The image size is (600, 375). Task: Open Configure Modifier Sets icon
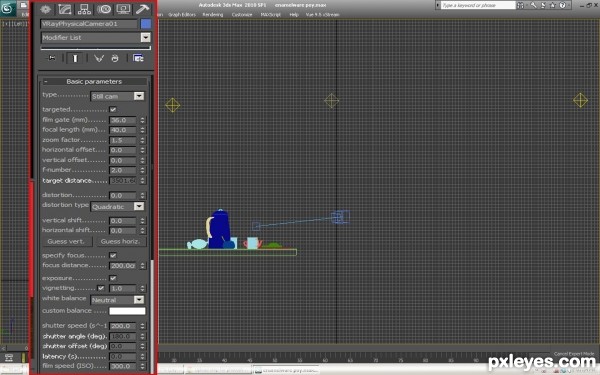click(x=138, y=58)
